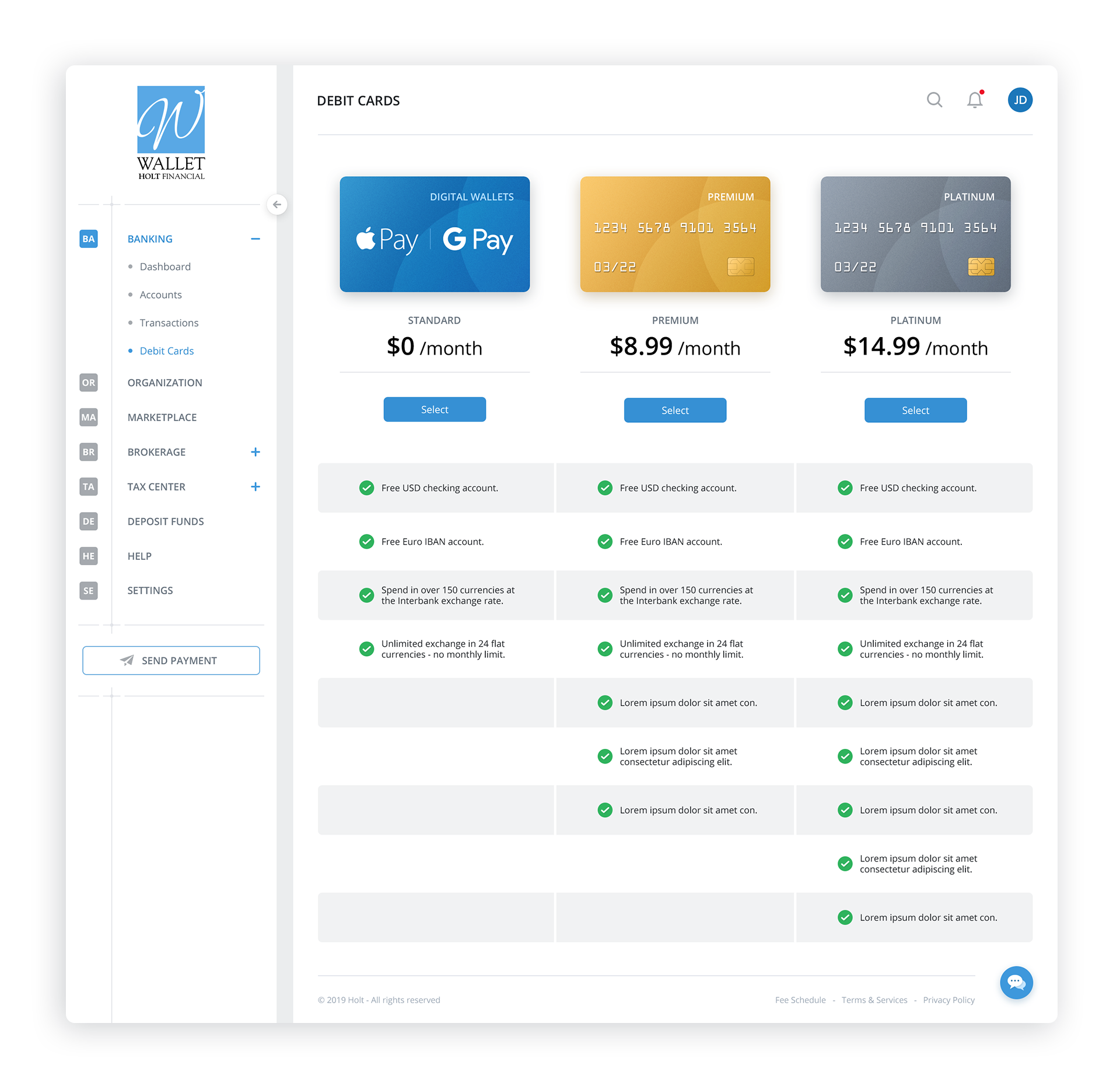Collapse the Banking section with minus
The width and height of the screenshot is (1120, 1086).
pyautogui.click(x=256, y=239)
